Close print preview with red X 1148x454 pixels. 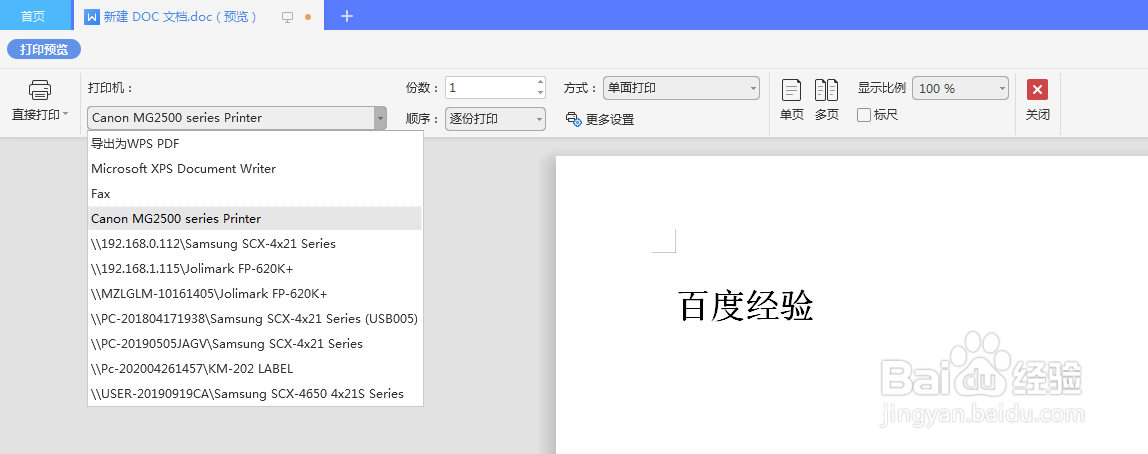tap(1037, 89)
